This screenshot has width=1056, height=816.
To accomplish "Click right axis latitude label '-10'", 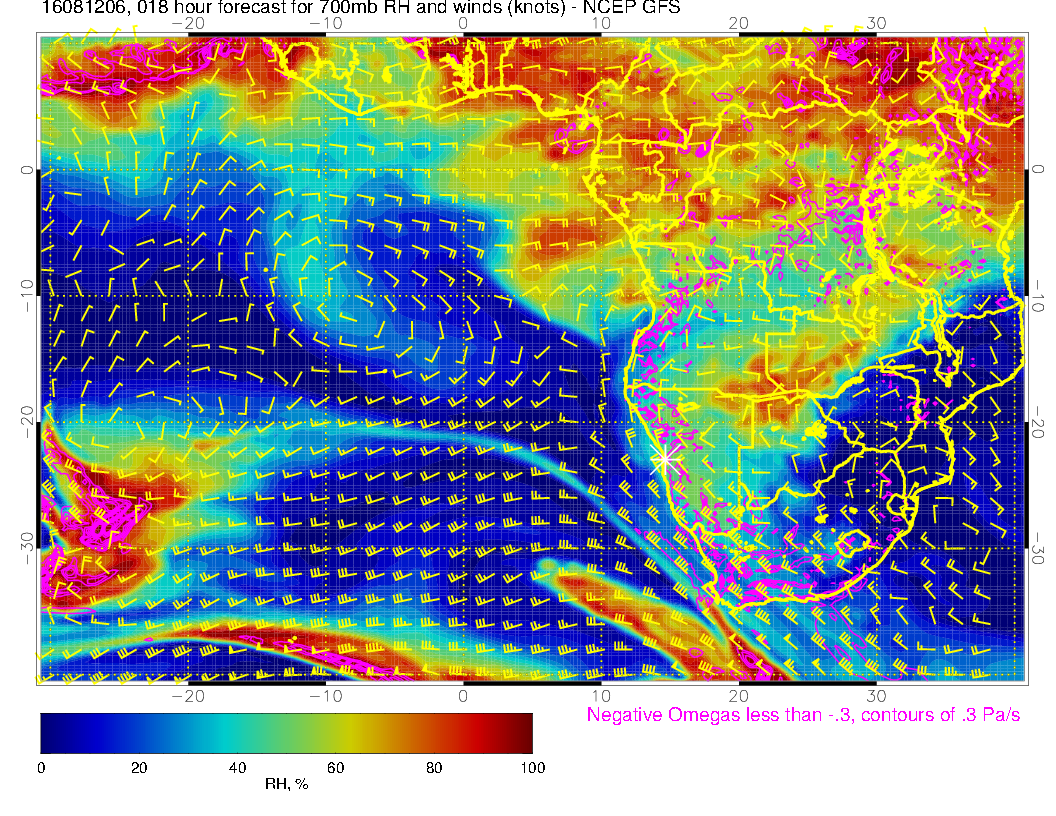I will tap(1038, 295).
